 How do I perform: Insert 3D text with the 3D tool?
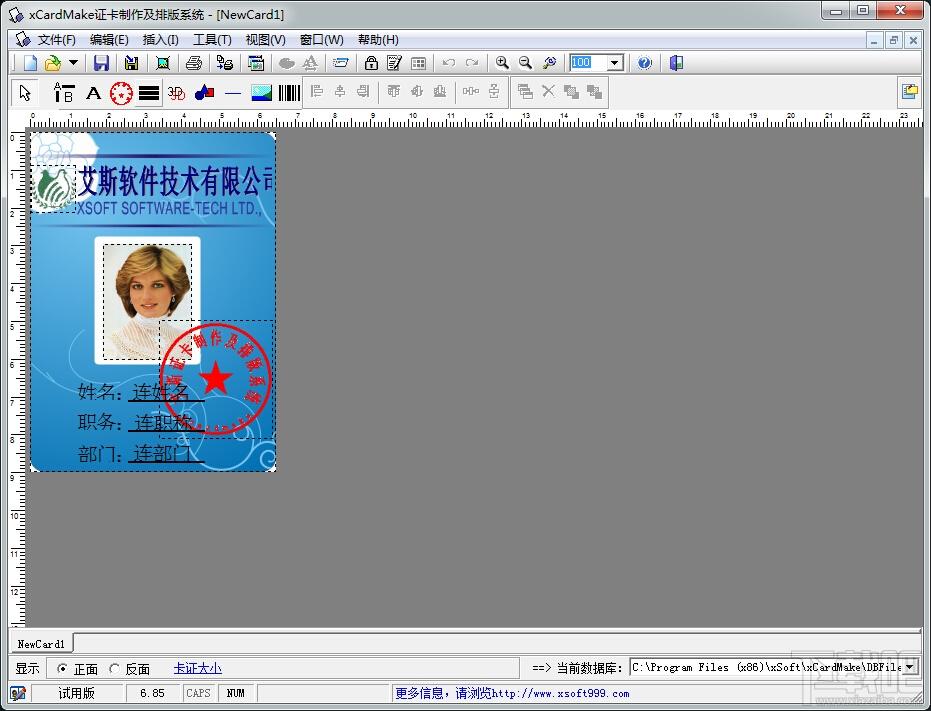click(176, 93)
